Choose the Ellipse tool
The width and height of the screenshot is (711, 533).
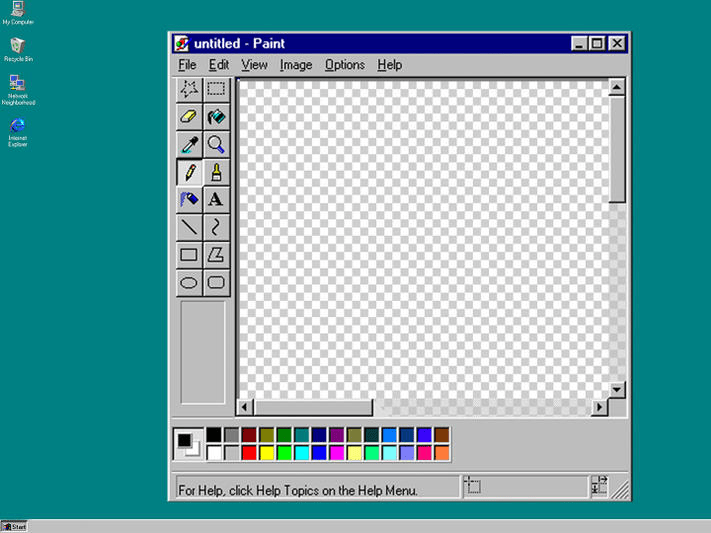[x=189, y=283]
